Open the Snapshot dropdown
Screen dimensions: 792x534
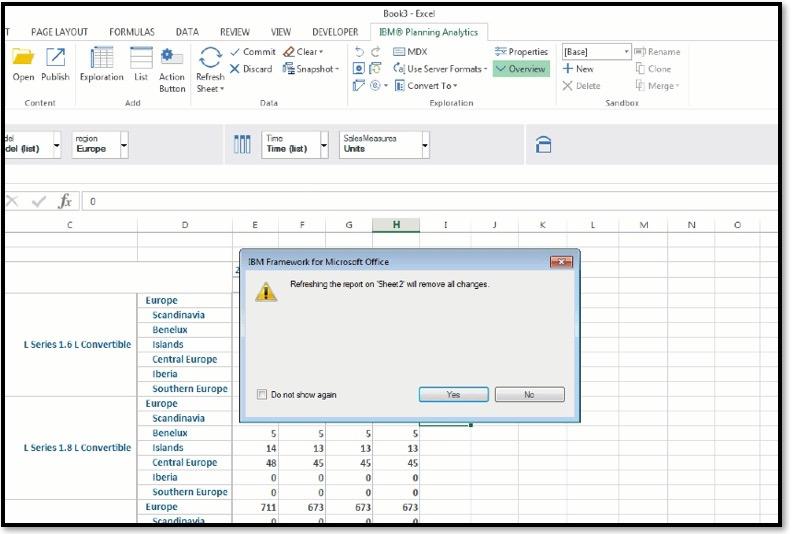click(x=311, y=69)
